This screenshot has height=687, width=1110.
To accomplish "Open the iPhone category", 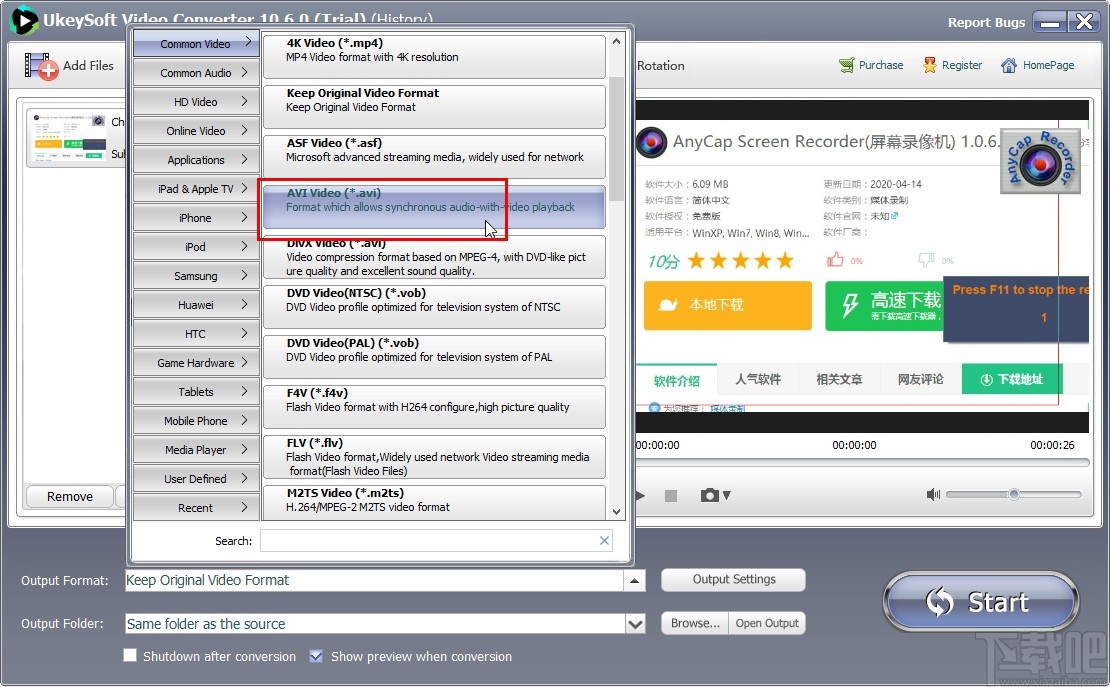I will (196, 217).
